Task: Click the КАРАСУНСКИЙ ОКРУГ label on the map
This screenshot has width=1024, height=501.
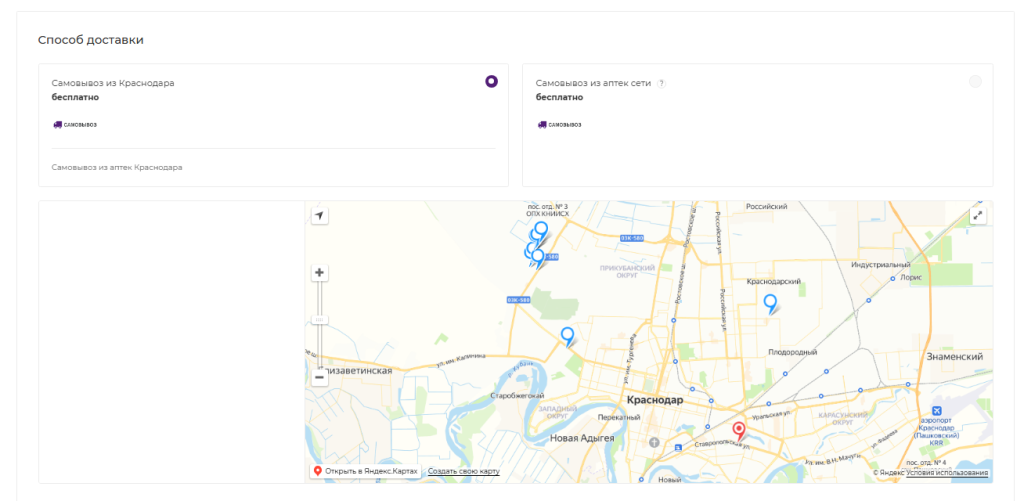Action: click(842, 419)
